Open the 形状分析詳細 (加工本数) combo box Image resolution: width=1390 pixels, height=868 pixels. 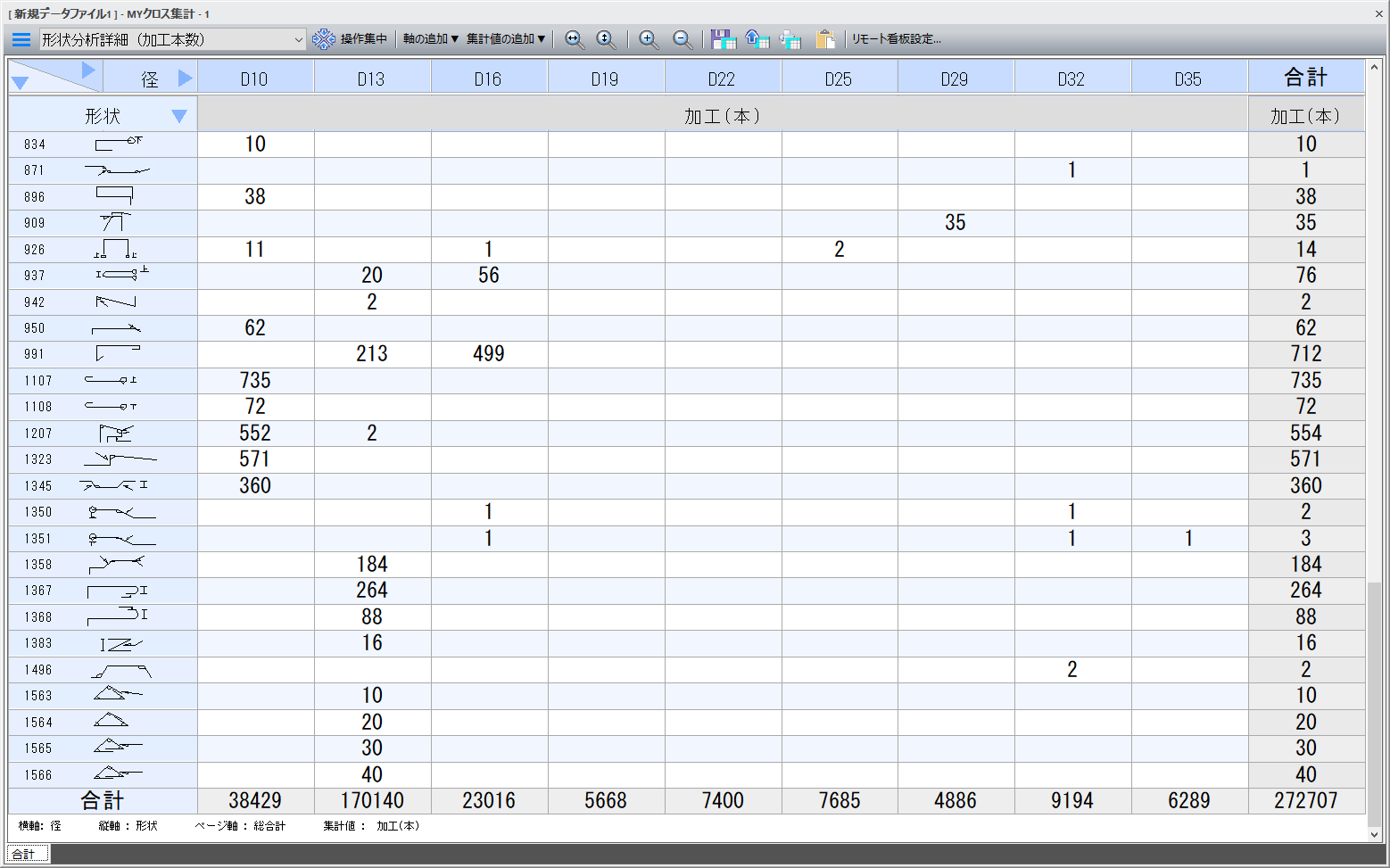[x=173, y=39]
